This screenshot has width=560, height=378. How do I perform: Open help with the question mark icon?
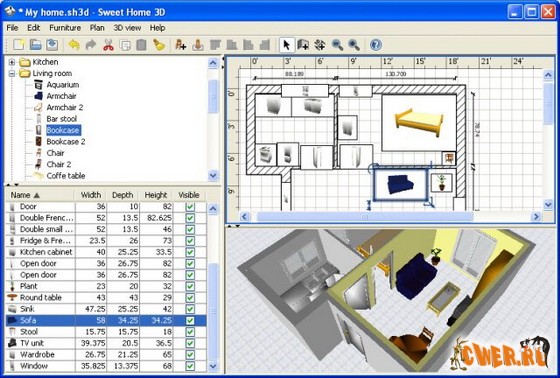[x=376, y=45]
